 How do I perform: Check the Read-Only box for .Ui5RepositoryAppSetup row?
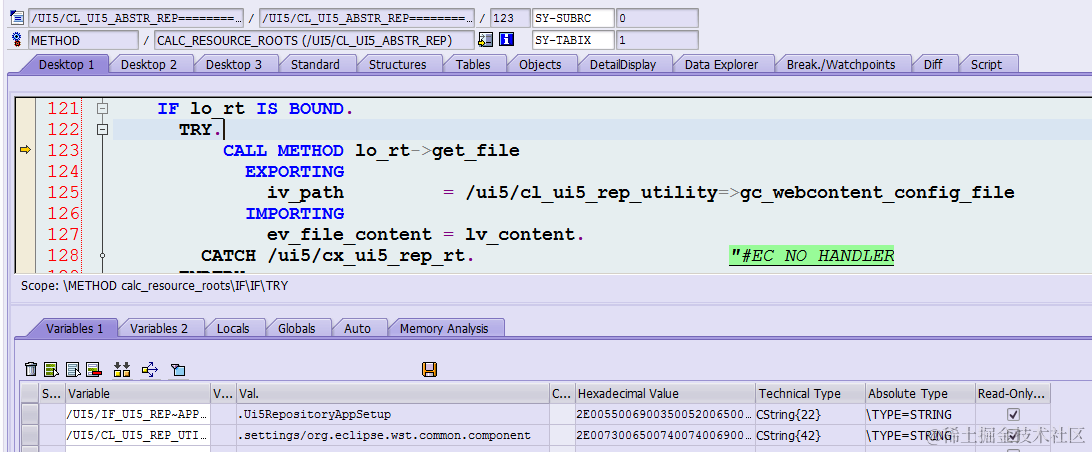pos(1013,414)
